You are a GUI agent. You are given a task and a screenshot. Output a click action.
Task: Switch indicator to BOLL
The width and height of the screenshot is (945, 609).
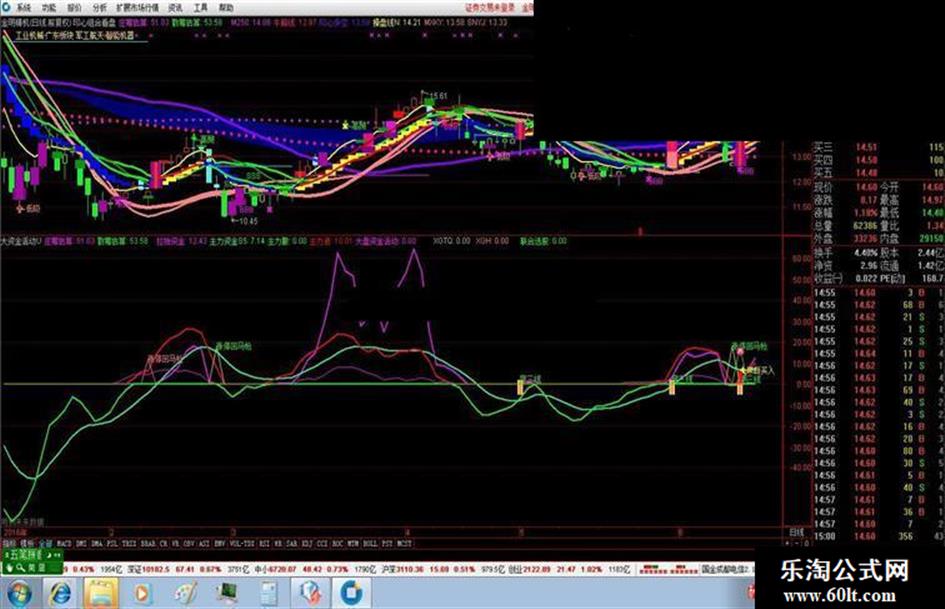coord(371,543)
